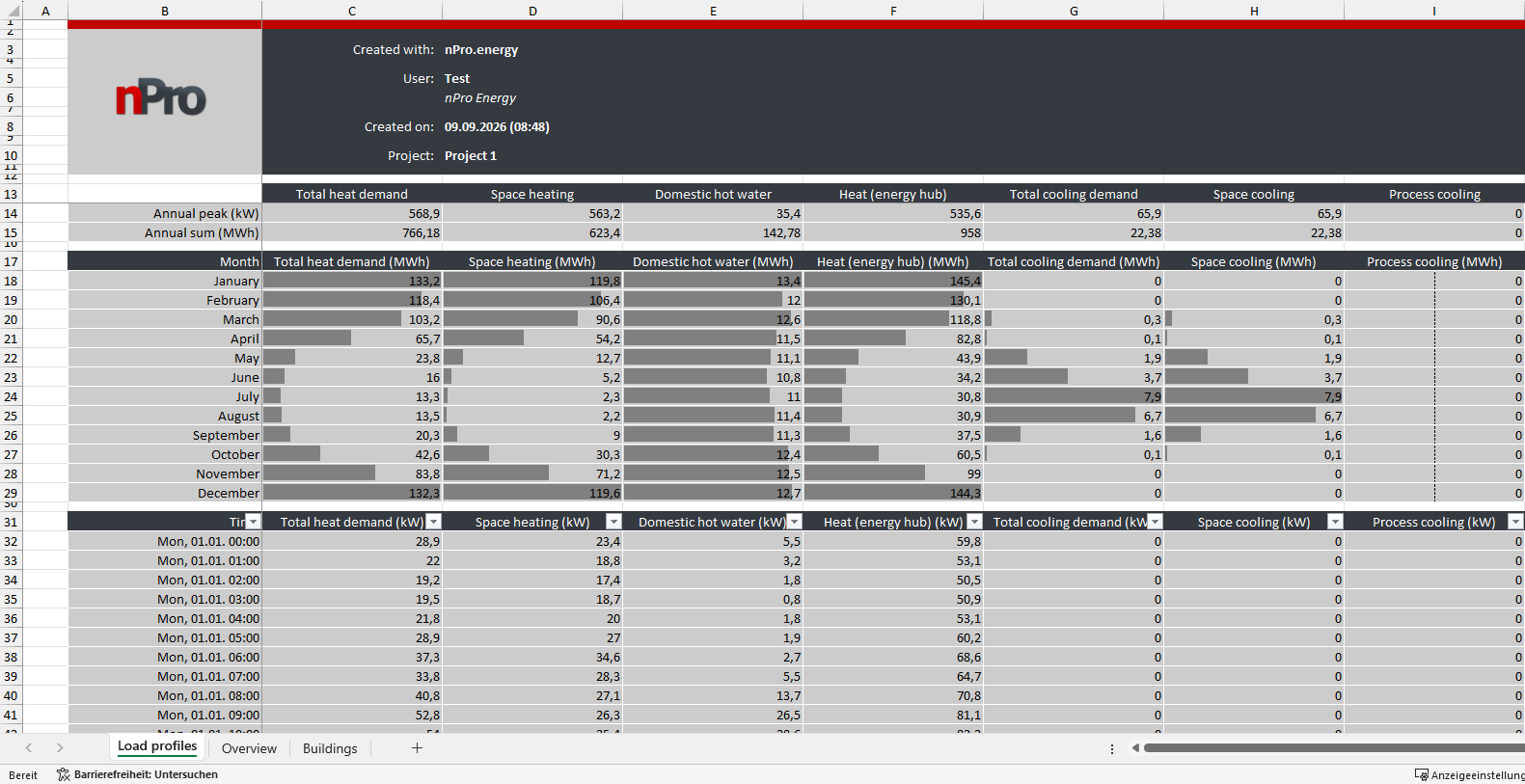
Task: Select Total heat demand (MWh) header
Action: 352,261
